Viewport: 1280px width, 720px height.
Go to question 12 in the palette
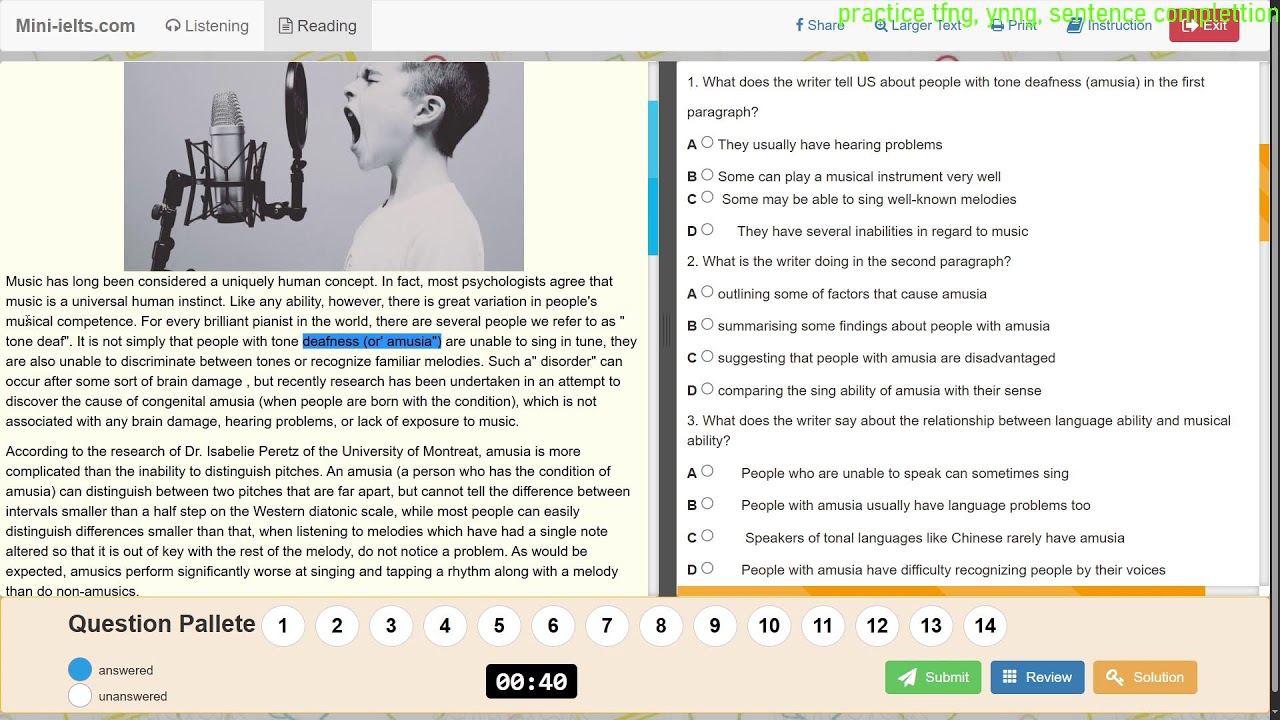click(x=877, y=626)
